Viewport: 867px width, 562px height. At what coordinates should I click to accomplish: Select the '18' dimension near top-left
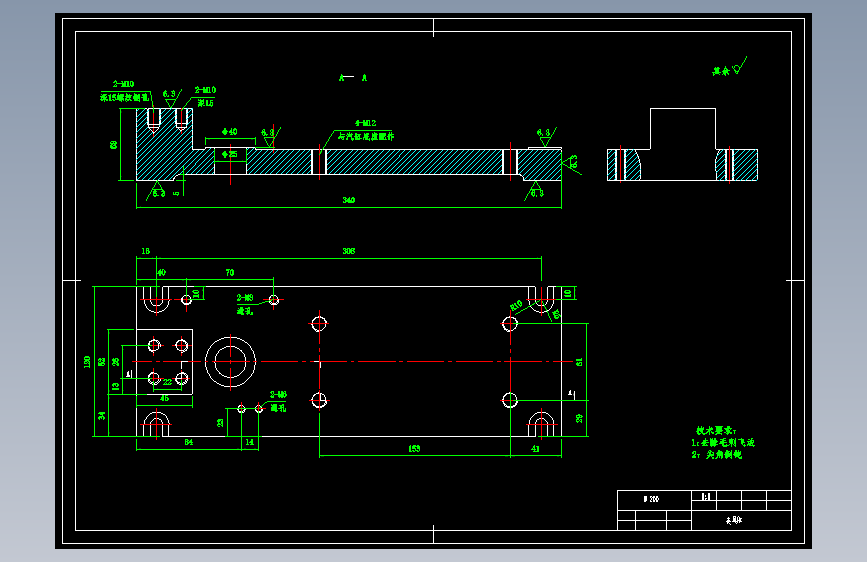[145, 251]
